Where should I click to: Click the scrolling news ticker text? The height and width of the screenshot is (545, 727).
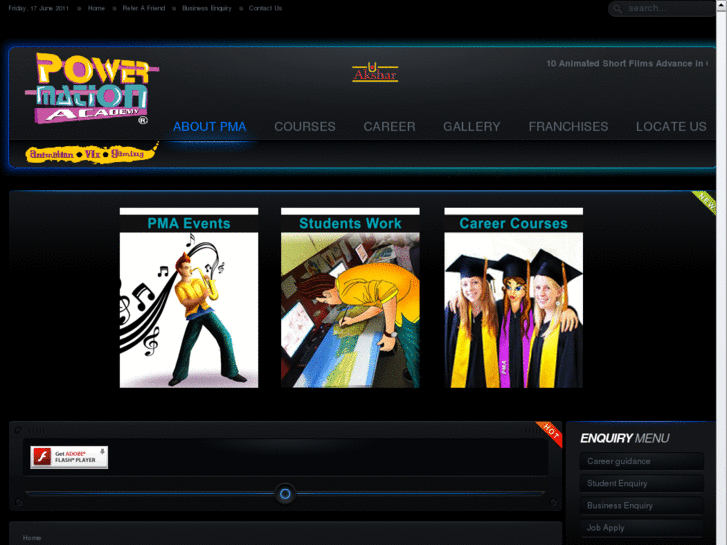tap(627, 64)
